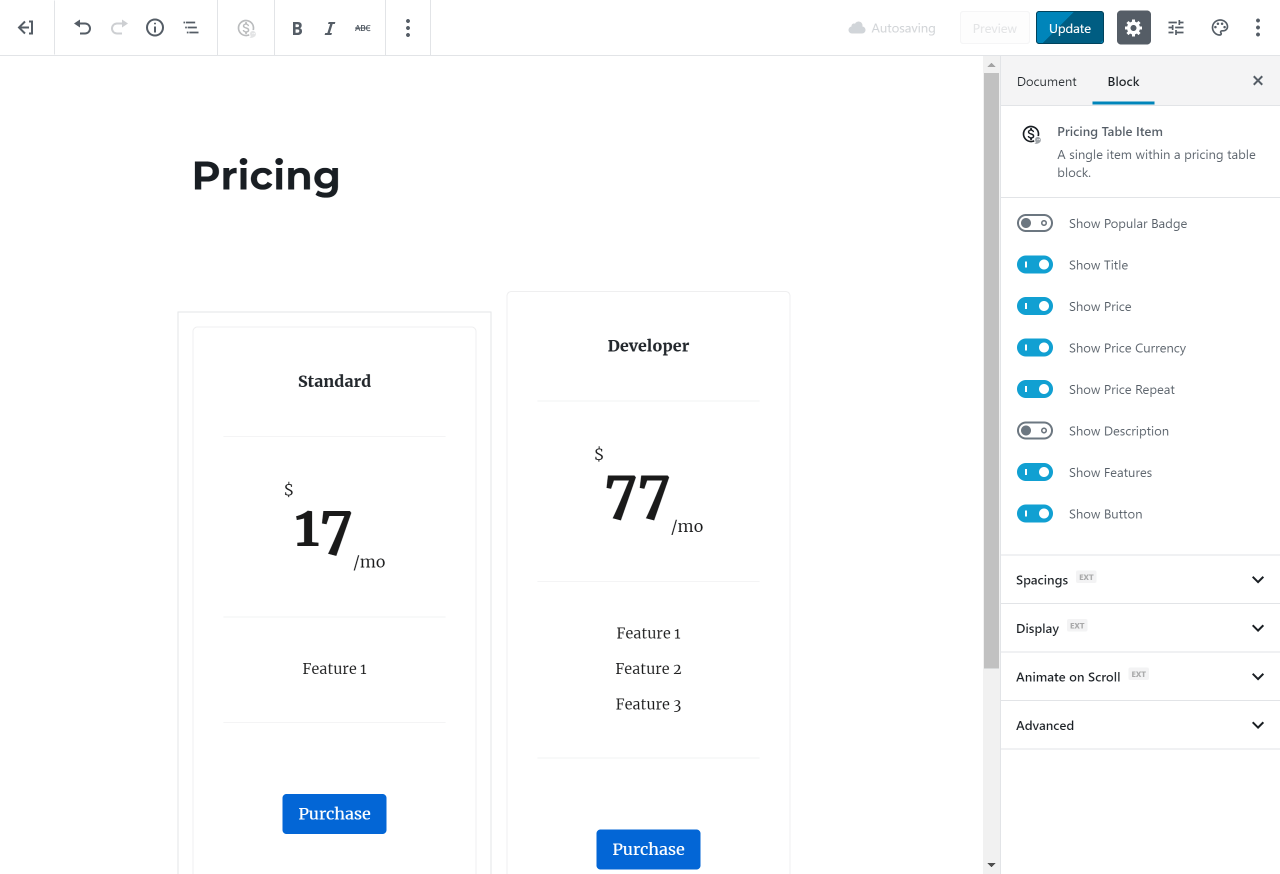Apply bold formatting with the B icon

click(297, 28)
